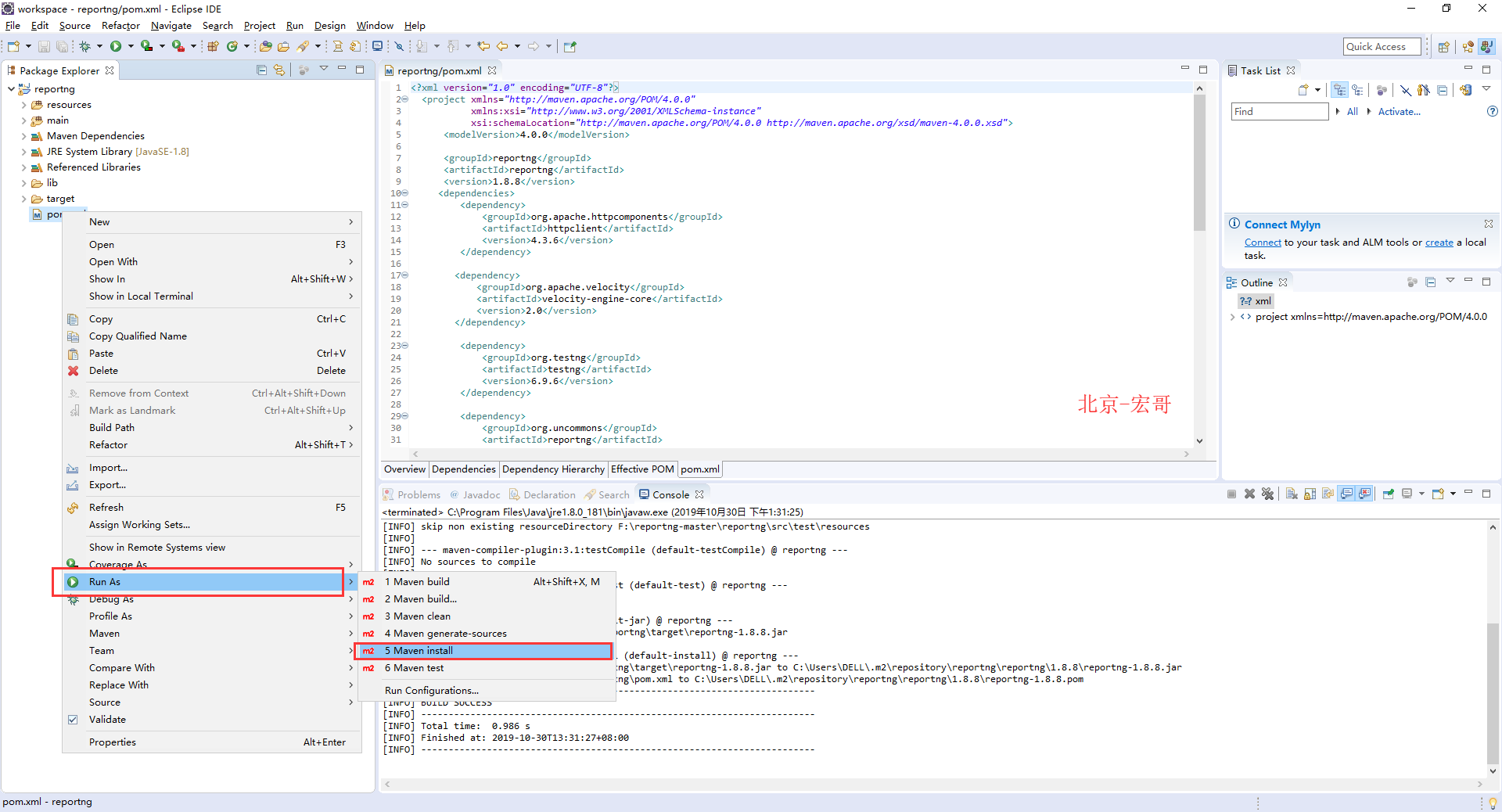Viewport: 1502px width, 812px height.
Task: Expand the target folder node
Action: tap(23, 199)
